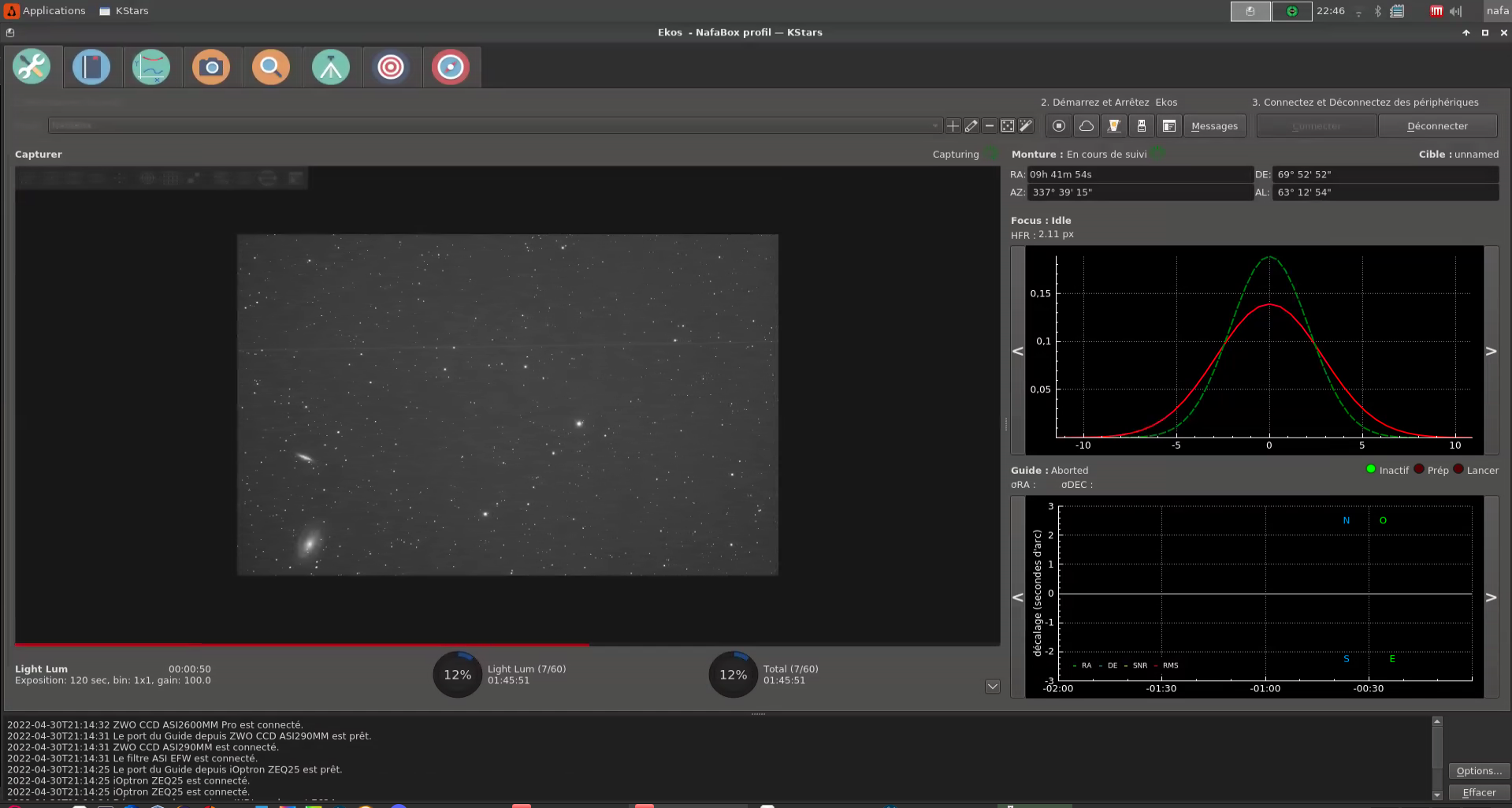Screen dimensions: 1512x808
Task: Launch the profile wizard wand icon
Action: point(1026,126)
